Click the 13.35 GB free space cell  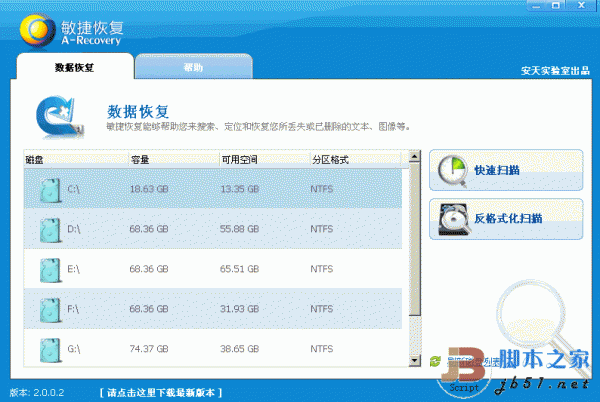point(240,189)
